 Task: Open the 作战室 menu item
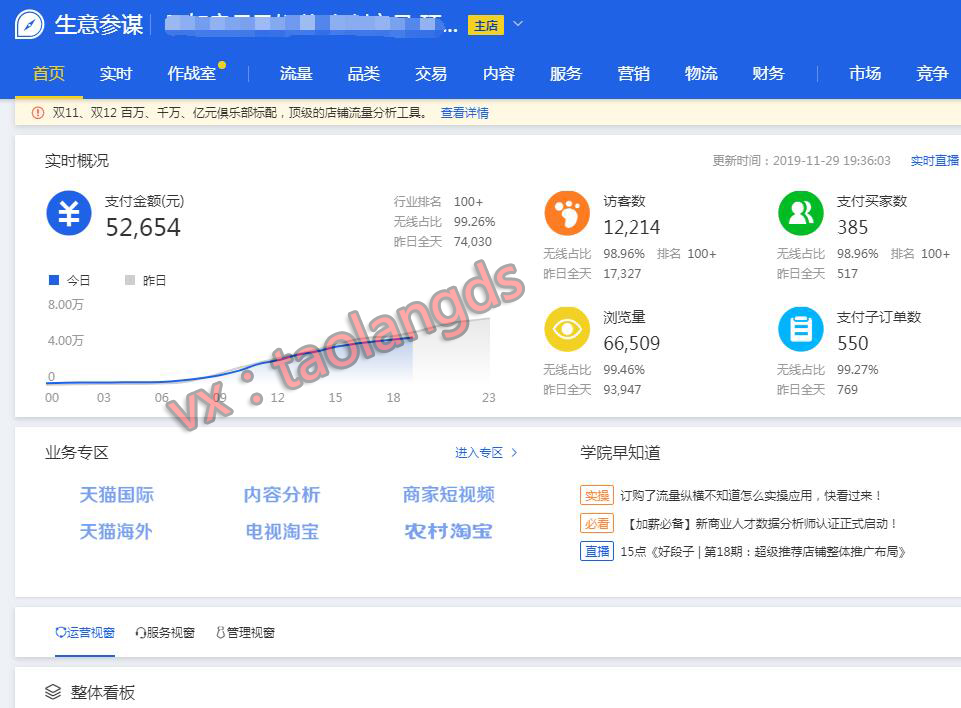(192, 74)
